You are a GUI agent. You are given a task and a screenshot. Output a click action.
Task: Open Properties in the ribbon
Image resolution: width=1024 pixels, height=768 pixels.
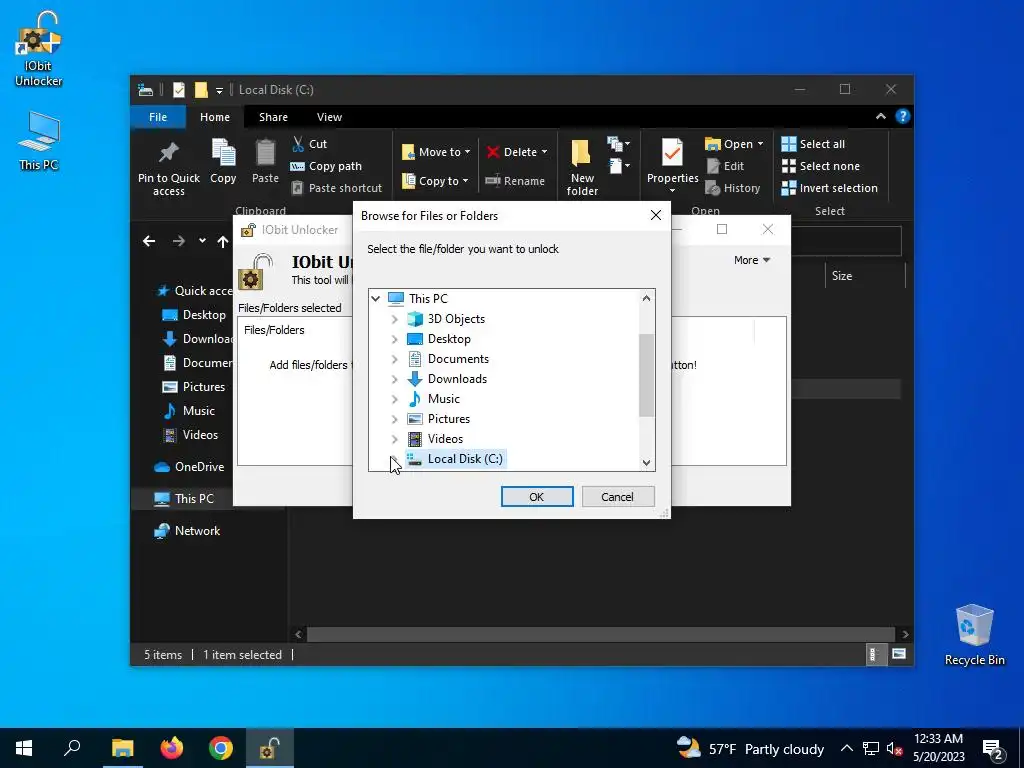tap(672, 166)
